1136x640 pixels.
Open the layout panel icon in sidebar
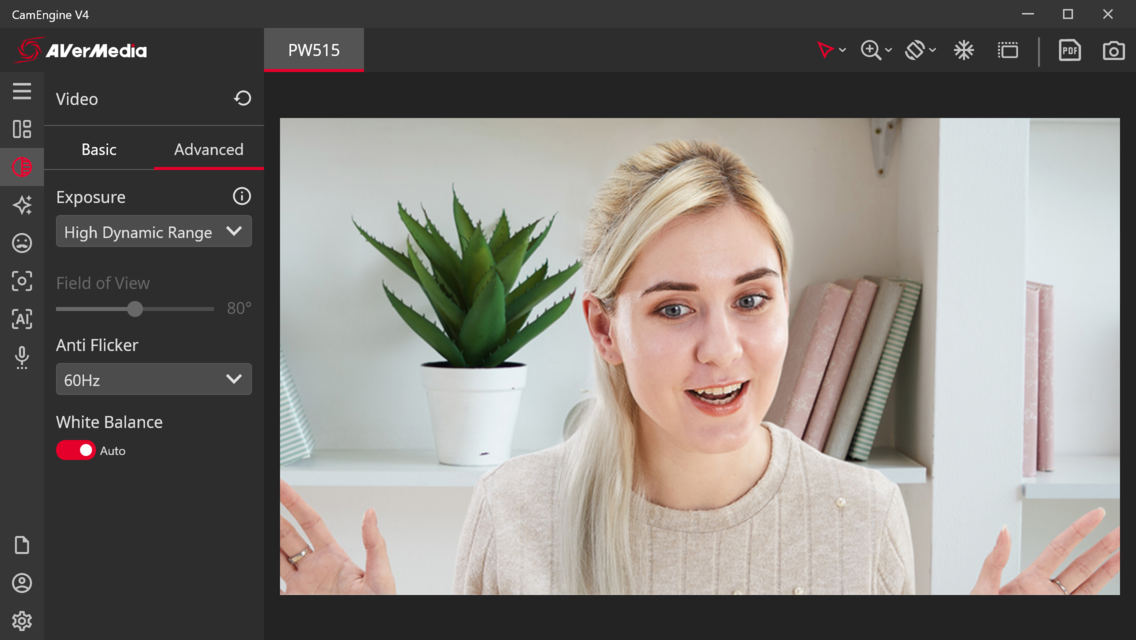pos(22,129)
